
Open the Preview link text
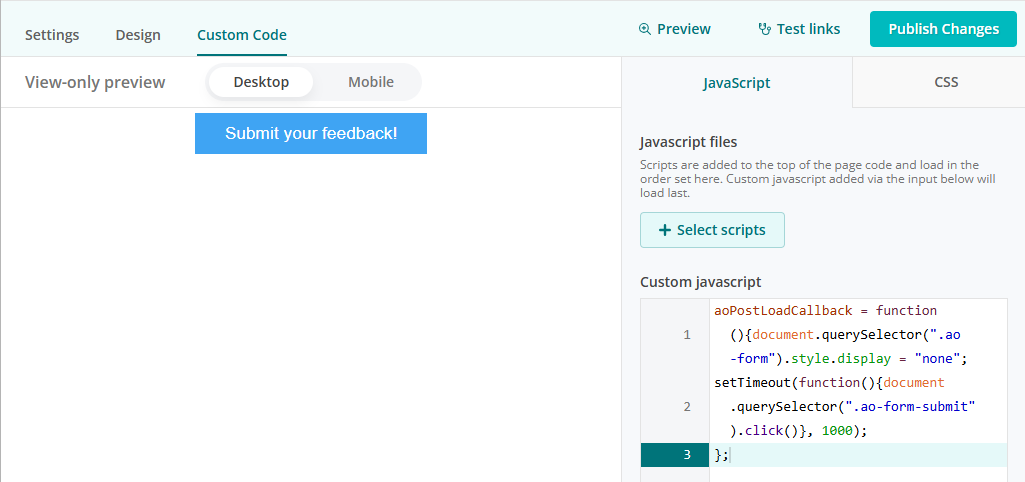[x=684, y=29]
